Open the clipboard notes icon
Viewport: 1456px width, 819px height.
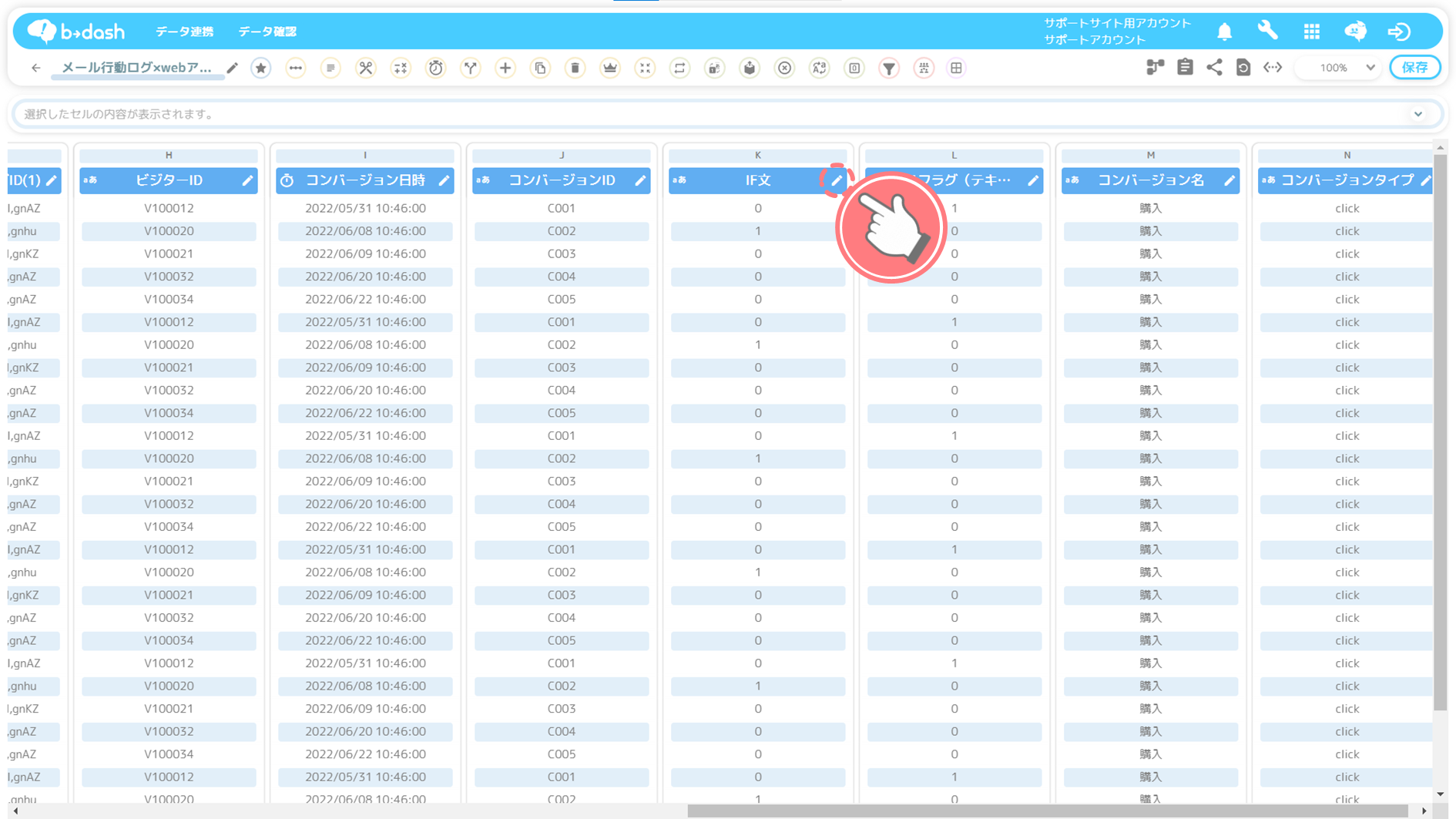tap(1185, 68)
